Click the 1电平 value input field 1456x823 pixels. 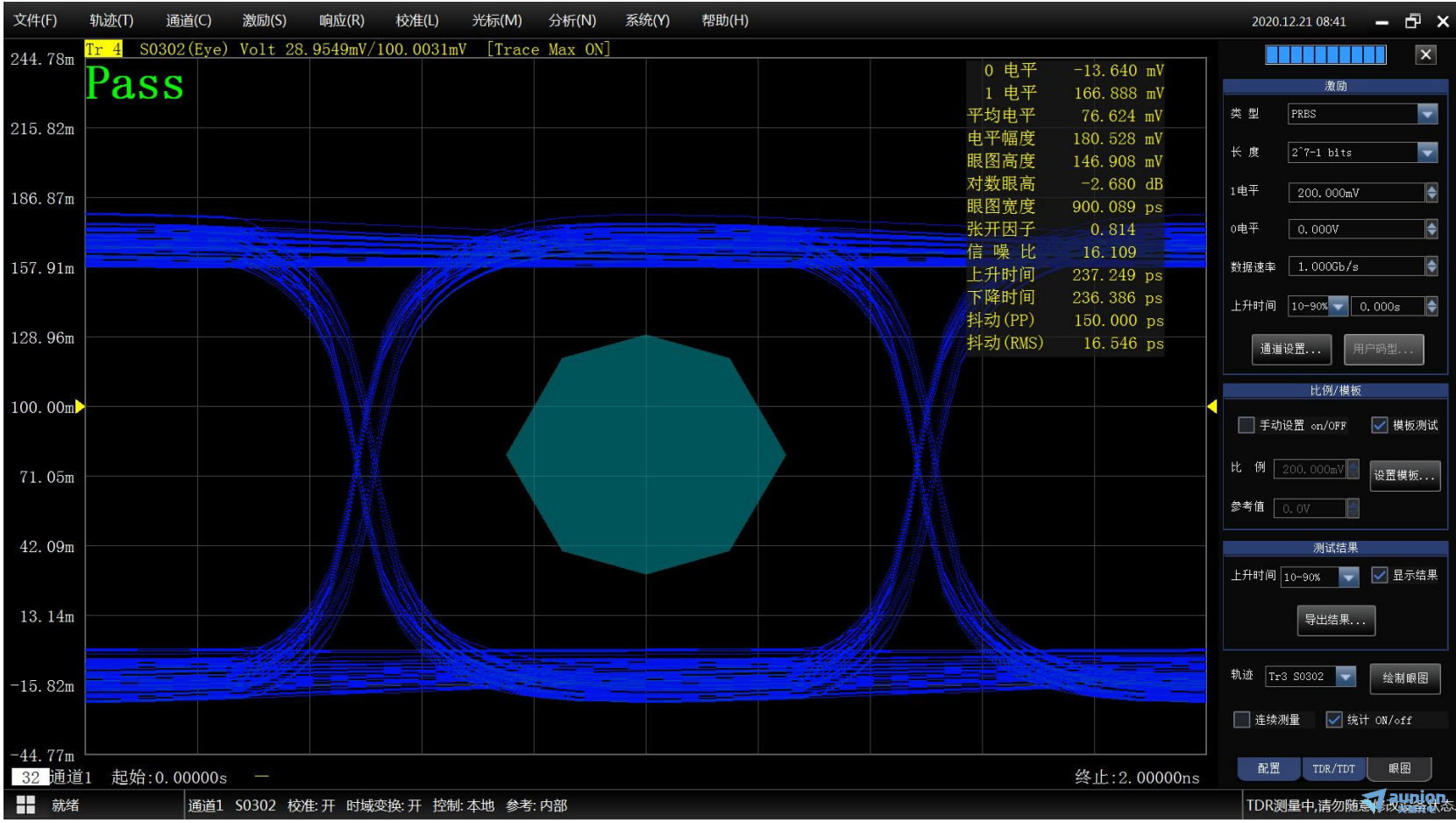click(1357, 193)
